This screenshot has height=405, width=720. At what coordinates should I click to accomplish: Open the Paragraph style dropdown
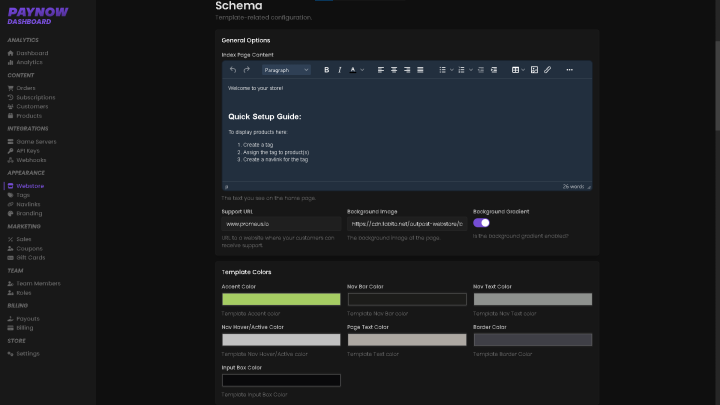click(x=286, y=70)
